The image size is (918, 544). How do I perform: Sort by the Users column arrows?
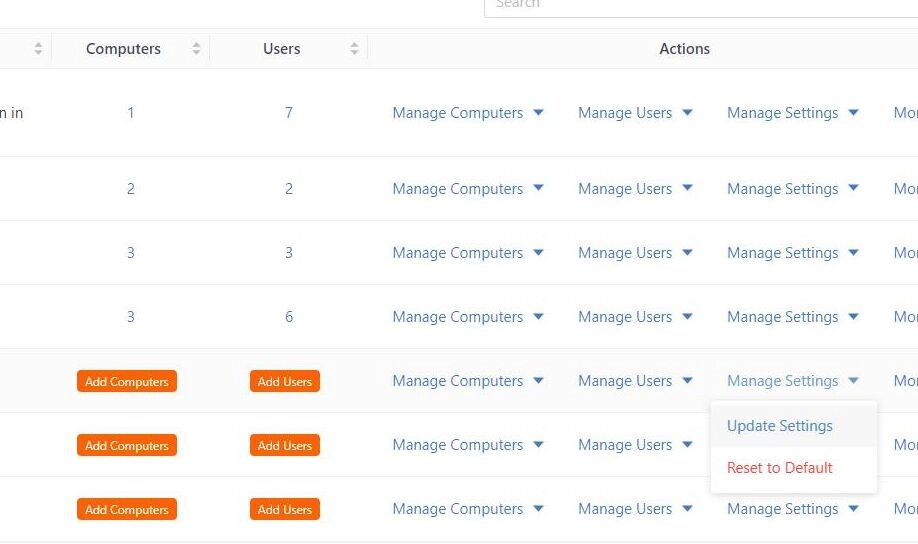[x=354, y=49]
